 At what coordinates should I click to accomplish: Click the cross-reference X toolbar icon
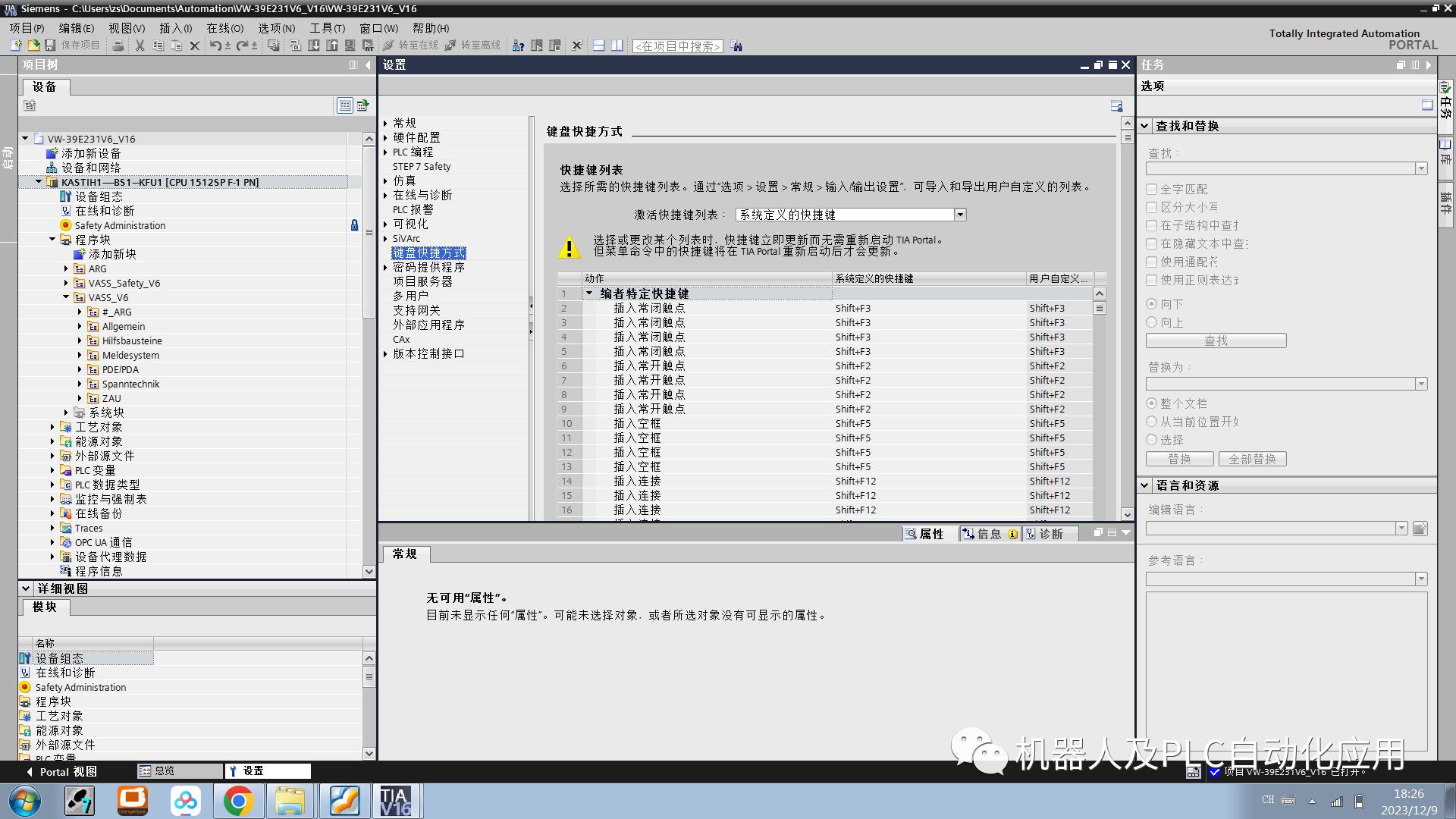point(576,45)
